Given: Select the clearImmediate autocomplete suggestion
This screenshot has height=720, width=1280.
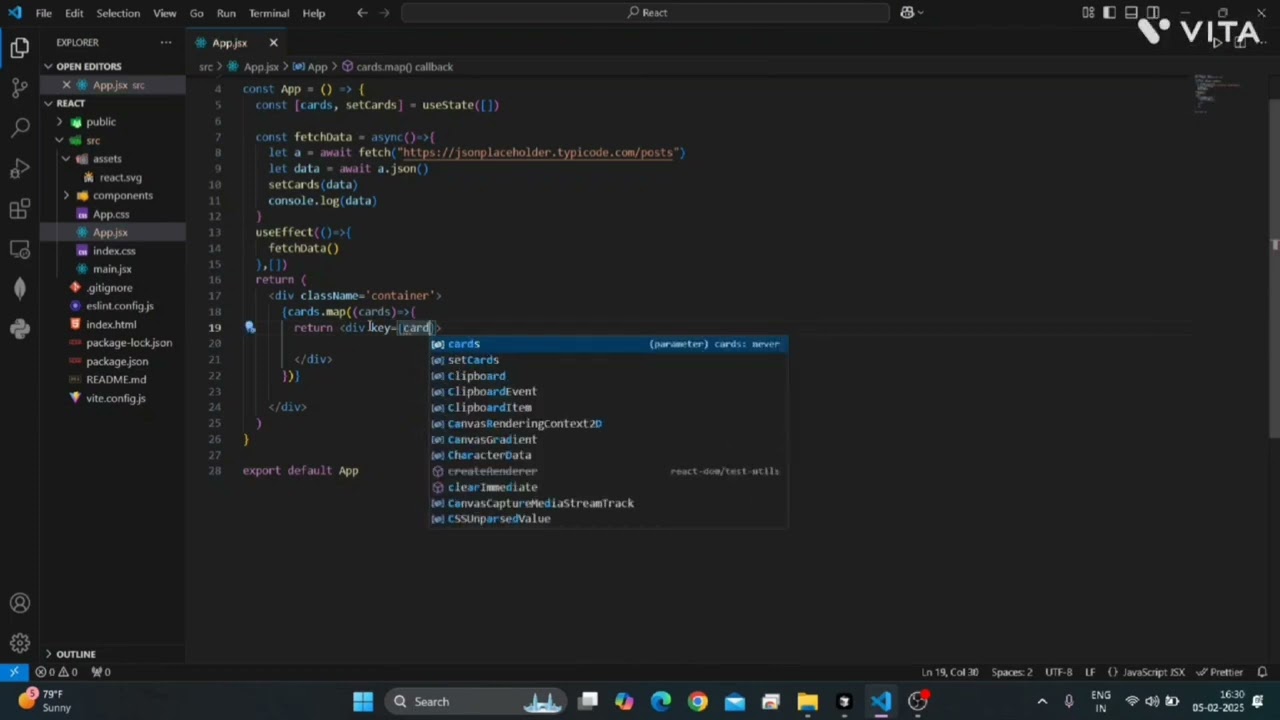Looking at the screenshot, I should [x=609, y=487].
